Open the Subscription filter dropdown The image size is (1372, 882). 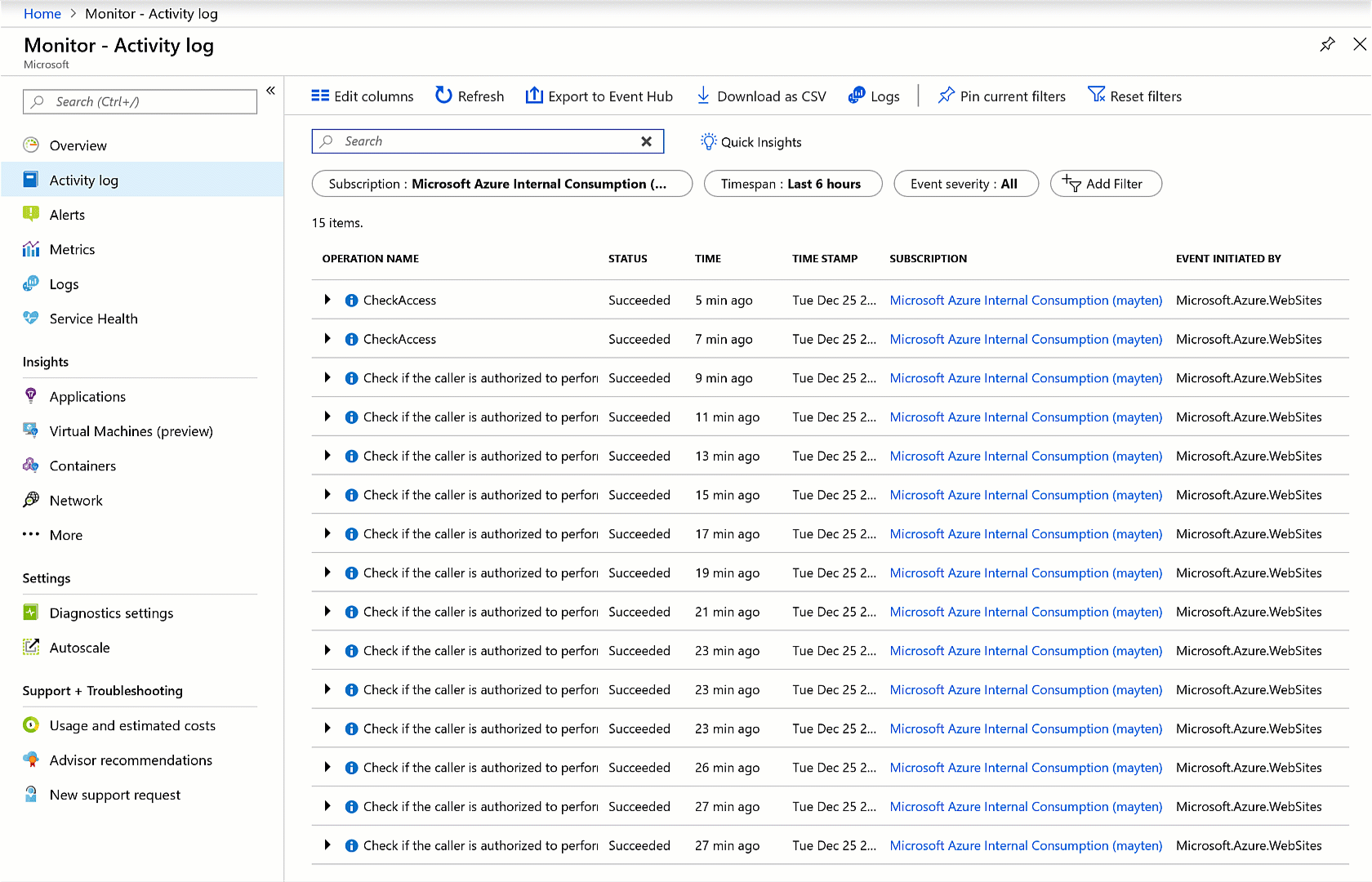click(501, 184)
